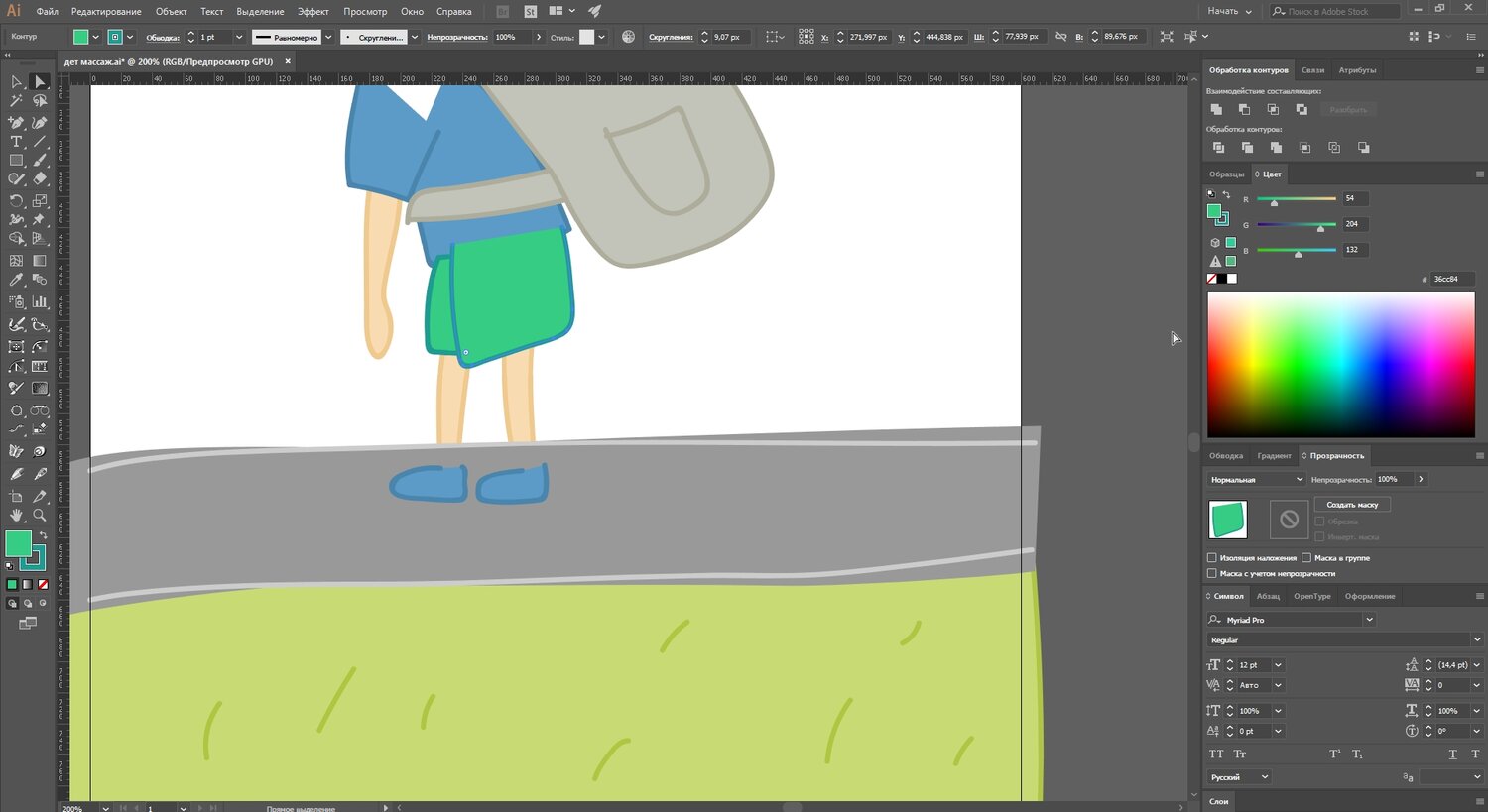1488x812 pixels.
Task: Click the green G channel slider
Action: coord(1297,225)
